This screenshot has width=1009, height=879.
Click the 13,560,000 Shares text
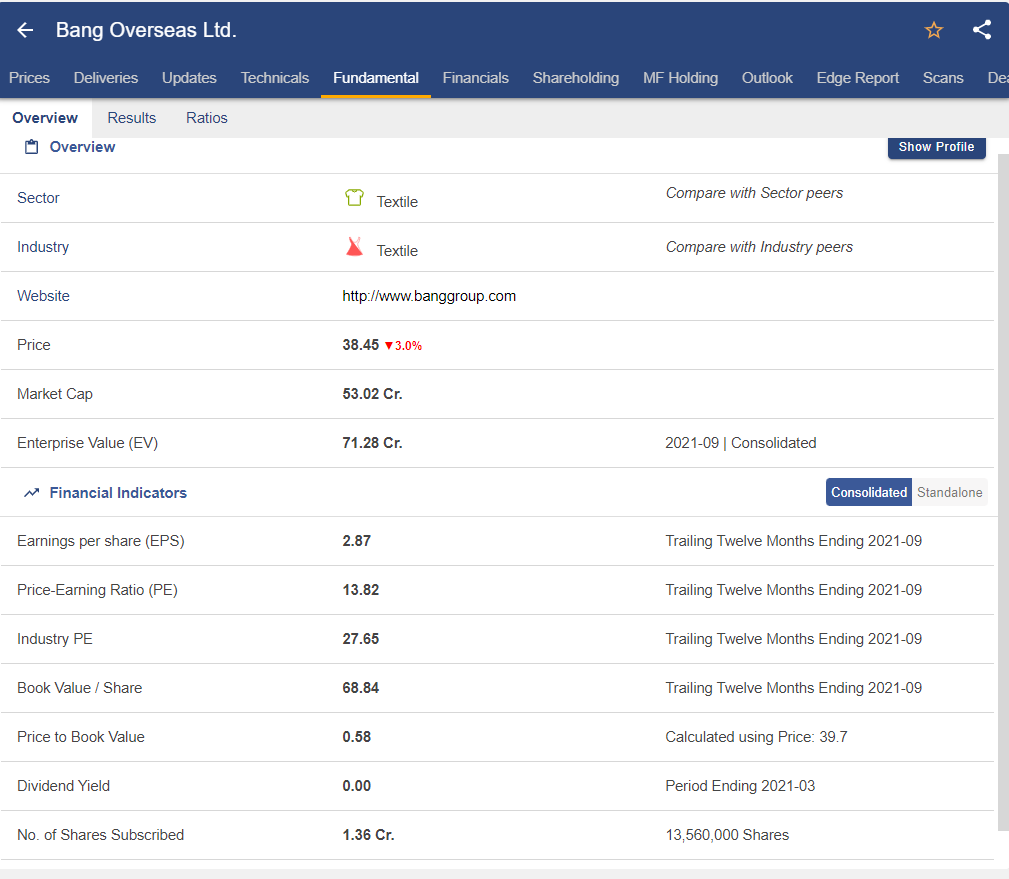(x=727, y=835)
